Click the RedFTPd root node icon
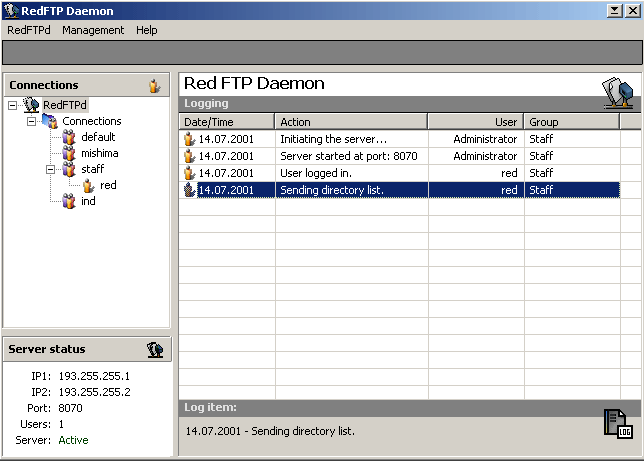The height and width of the screenshot is (461, 644). coord(31,105)
